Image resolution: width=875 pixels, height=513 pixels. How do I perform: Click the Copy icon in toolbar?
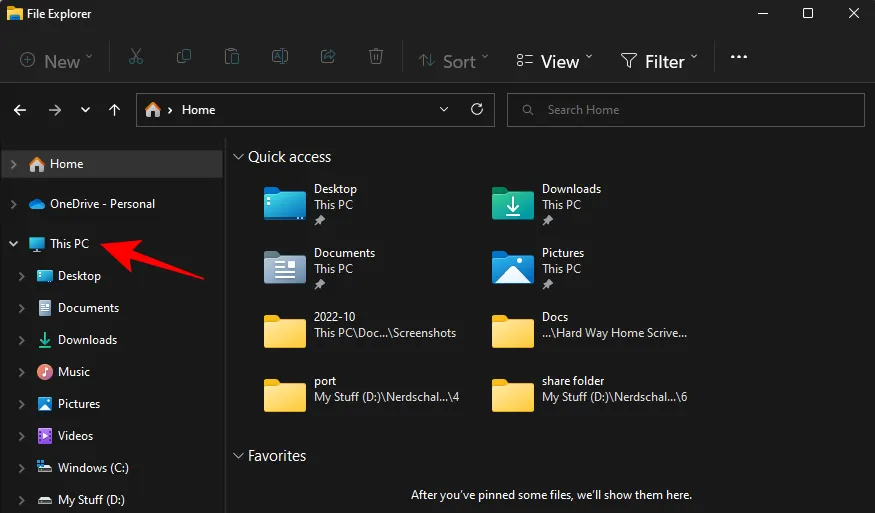tap(184, 58)
